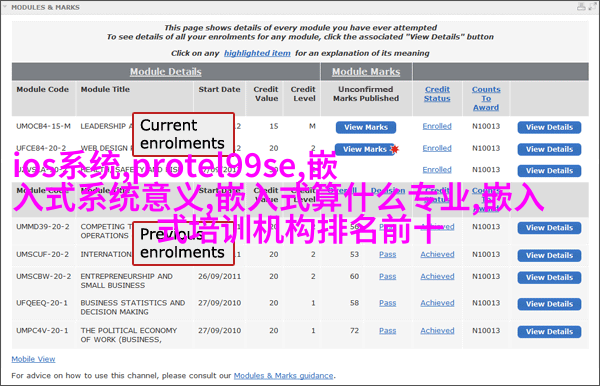Viewport: 600px width, 386px height.
Task: Click title 'THE POLITICAL ECONOMY OF WORK'
Action: click(129, 335)
